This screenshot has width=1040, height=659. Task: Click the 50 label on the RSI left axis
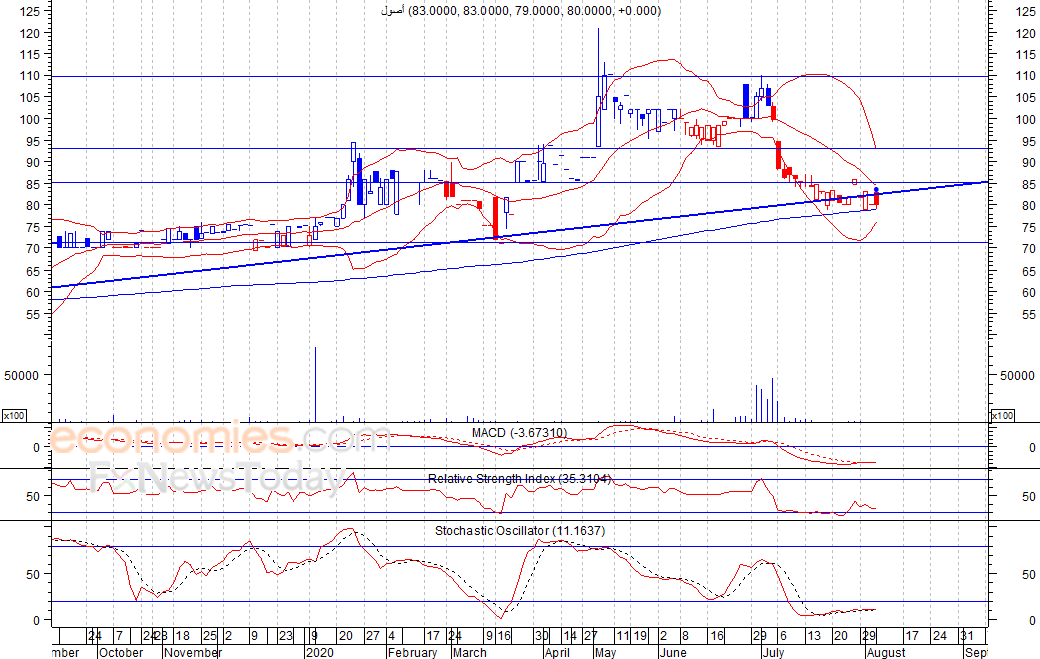pyautogui.click(x=33, y=496)
